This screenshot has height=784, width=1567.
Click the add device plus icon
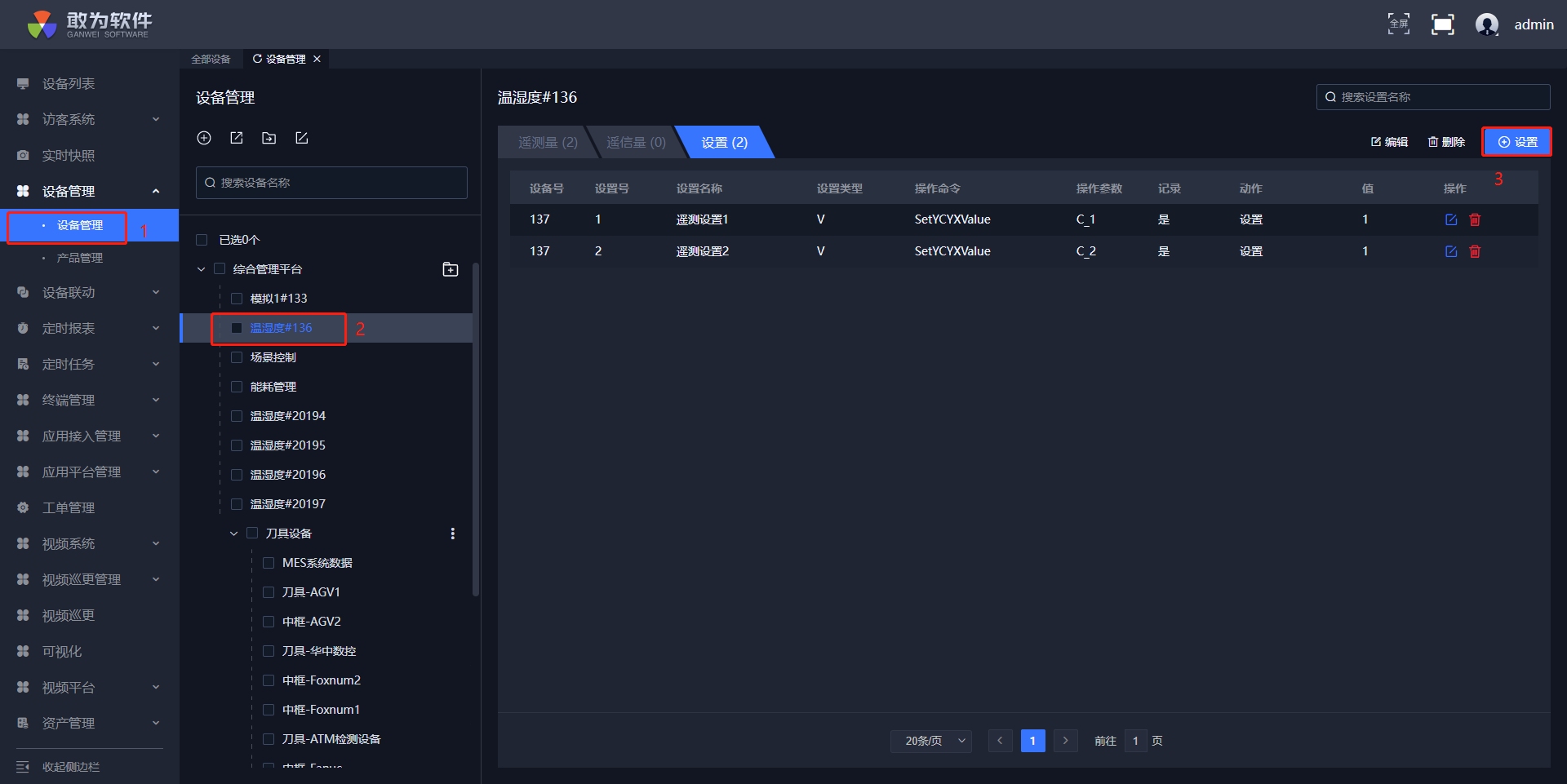click(204, 138)
